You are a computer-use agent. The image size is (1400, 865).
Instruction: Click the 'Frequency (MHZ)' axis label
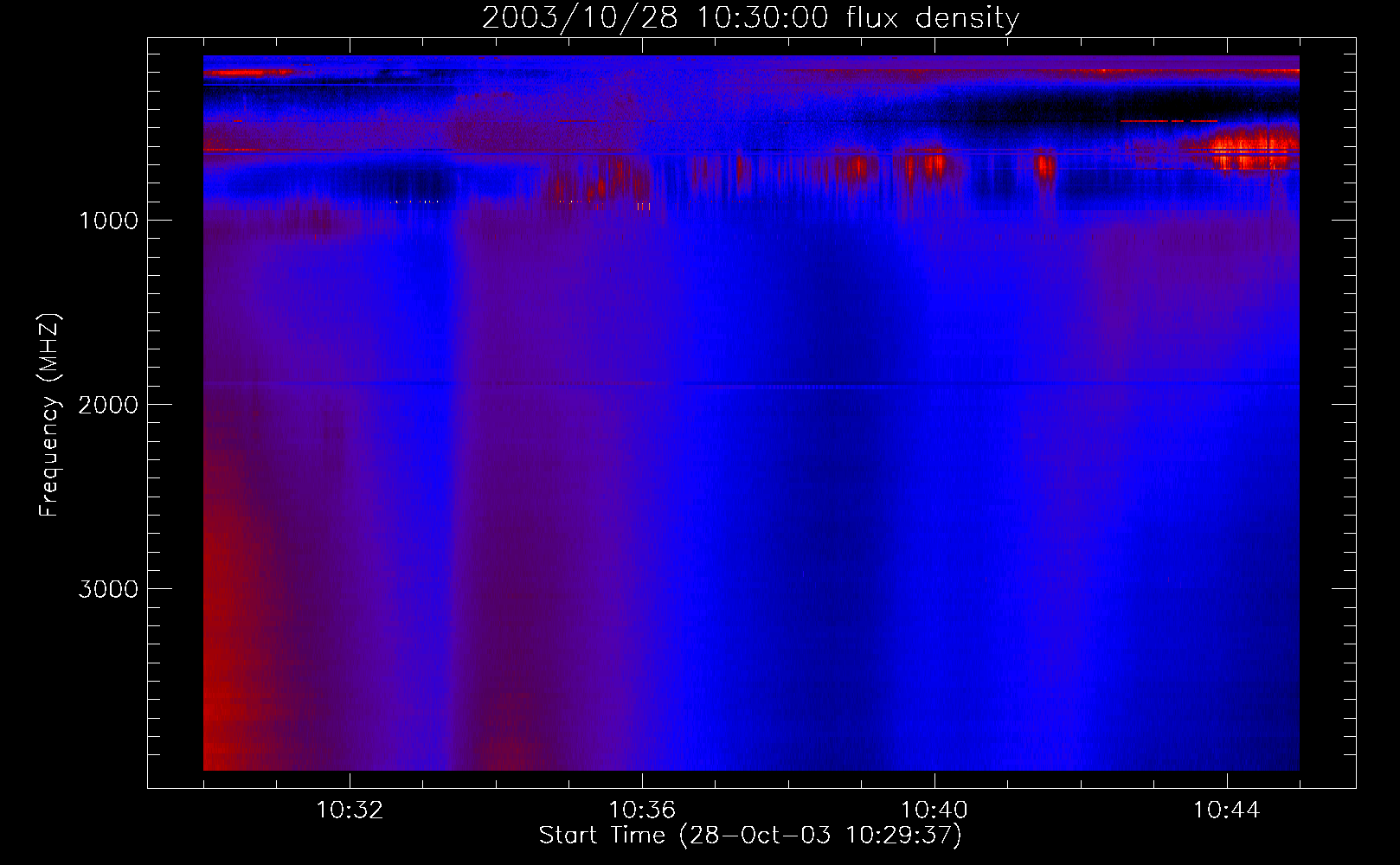click(x=49, y=415)
